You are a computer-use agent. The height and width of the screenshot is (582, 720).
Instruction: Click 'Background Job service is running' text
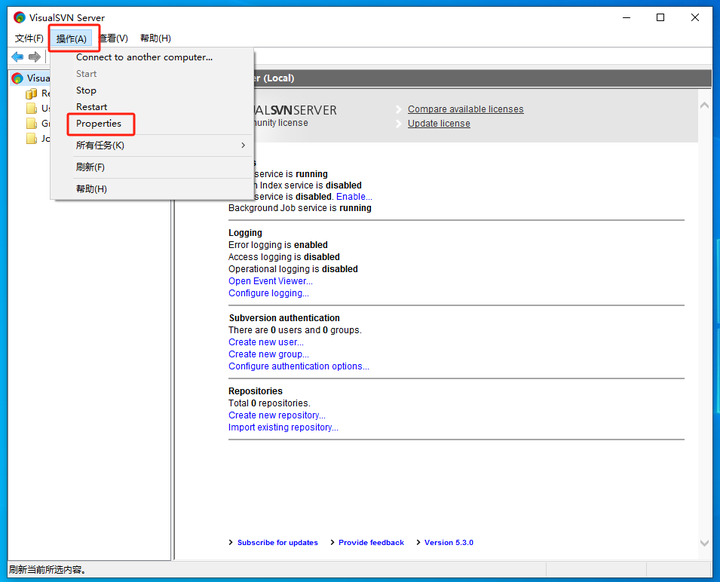[x=300, y=208]
